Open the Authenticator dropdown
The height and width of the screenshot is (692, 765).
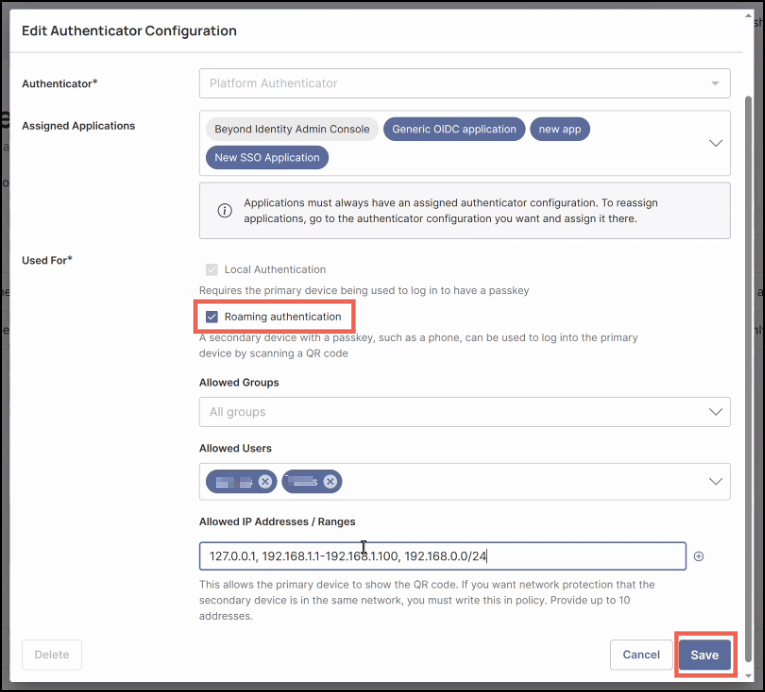(x=464, y=83)
